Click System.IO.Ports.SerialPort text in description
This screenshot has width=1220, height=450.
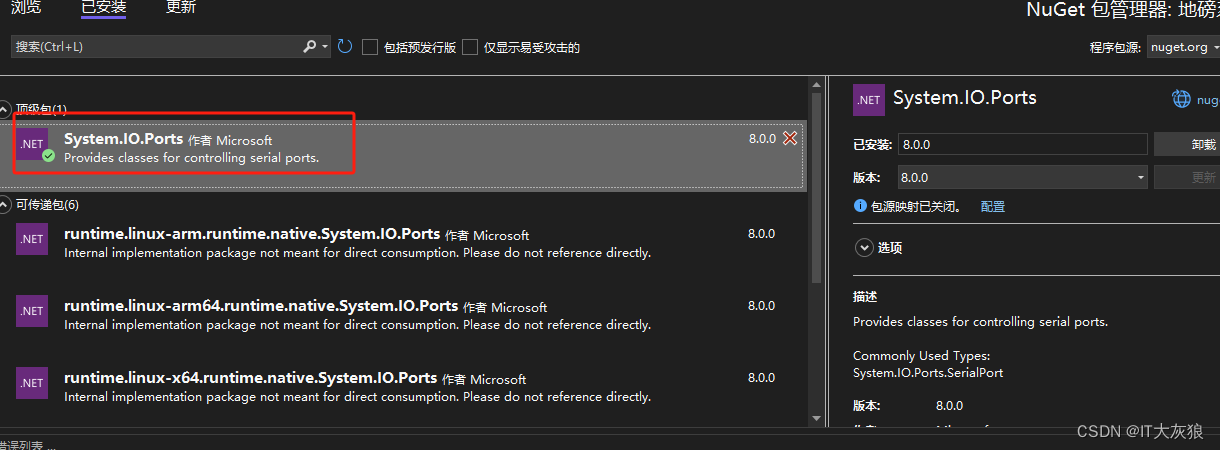point(928,372)
